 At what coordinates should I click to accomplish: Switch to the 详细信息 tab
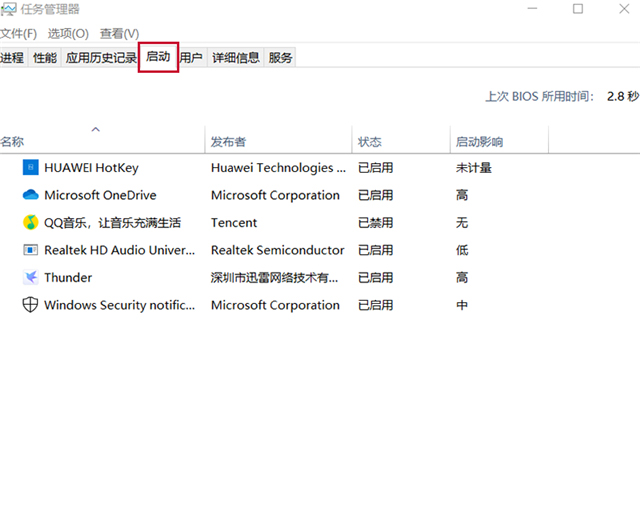click(236, 58)
